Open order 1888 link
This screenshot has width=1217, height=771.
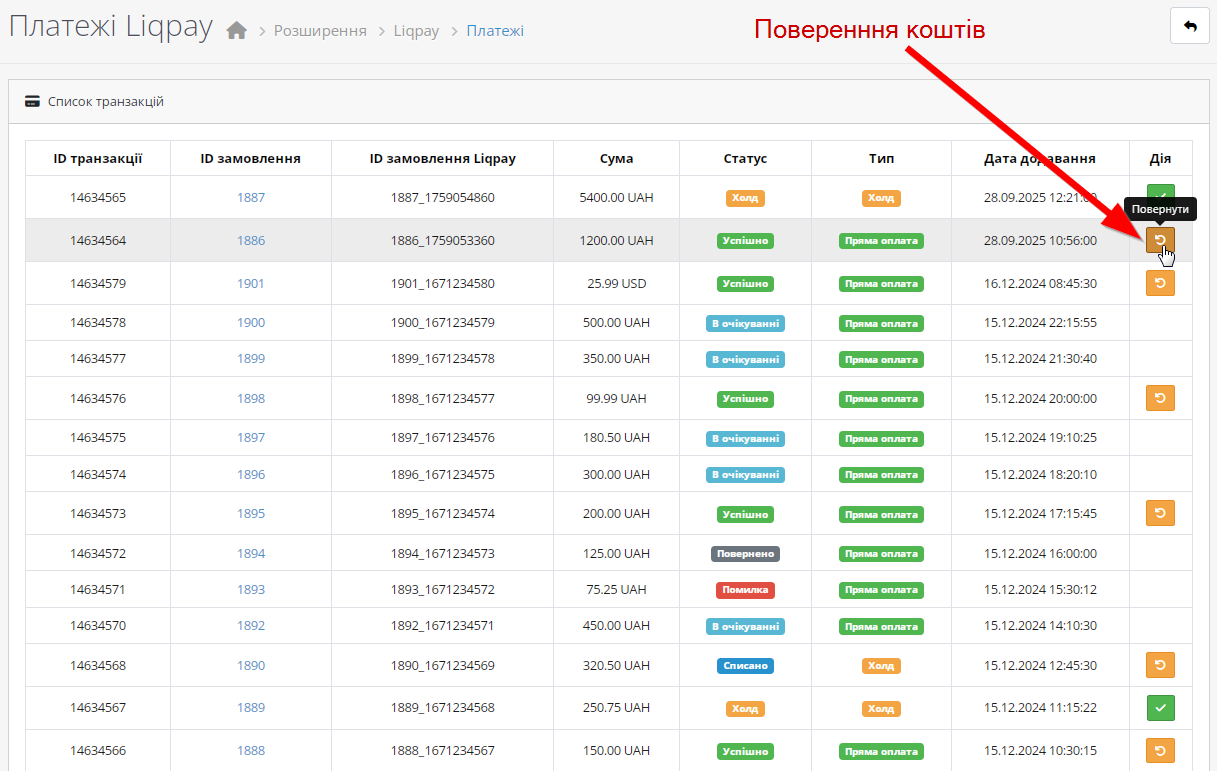251,750
